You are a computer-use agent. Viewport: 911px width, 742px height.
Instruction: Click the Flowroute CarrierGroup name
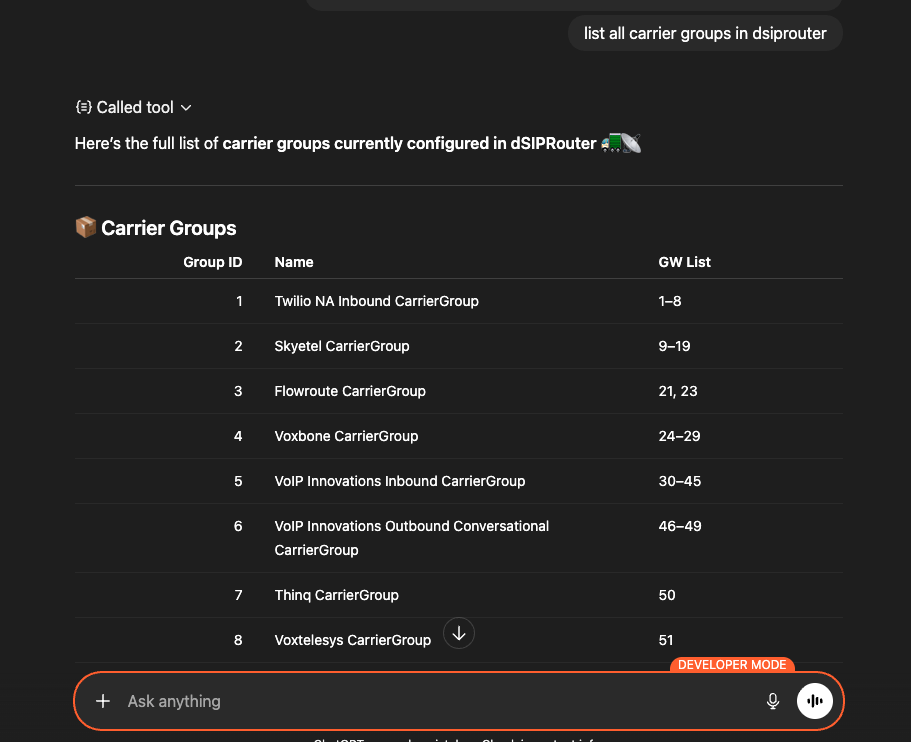point(350,391)
